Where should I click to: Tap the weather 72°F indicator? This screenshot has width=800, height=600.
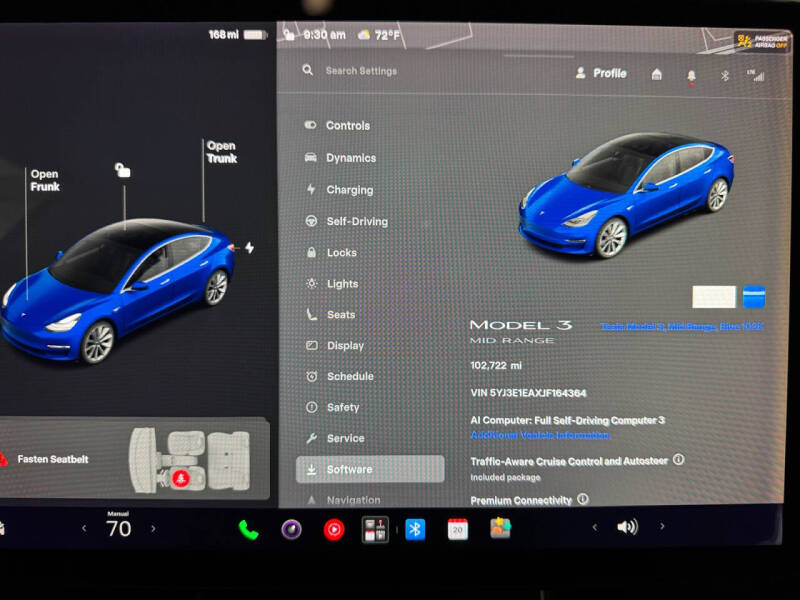click(379, 35)
